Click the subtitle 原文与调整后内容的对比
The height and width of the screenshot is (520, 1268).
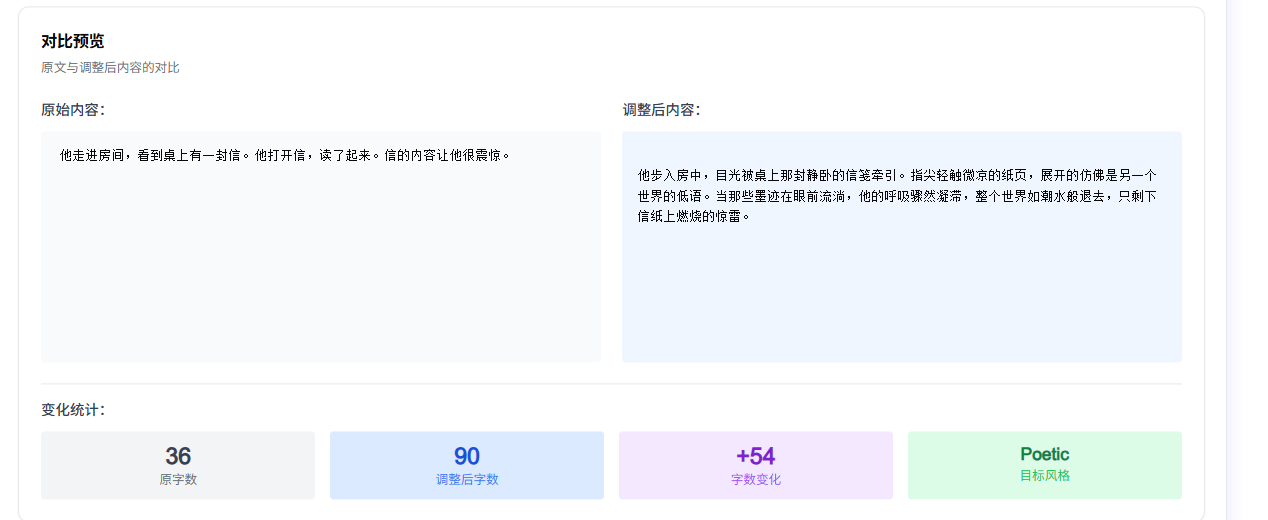tap(110, 68)
